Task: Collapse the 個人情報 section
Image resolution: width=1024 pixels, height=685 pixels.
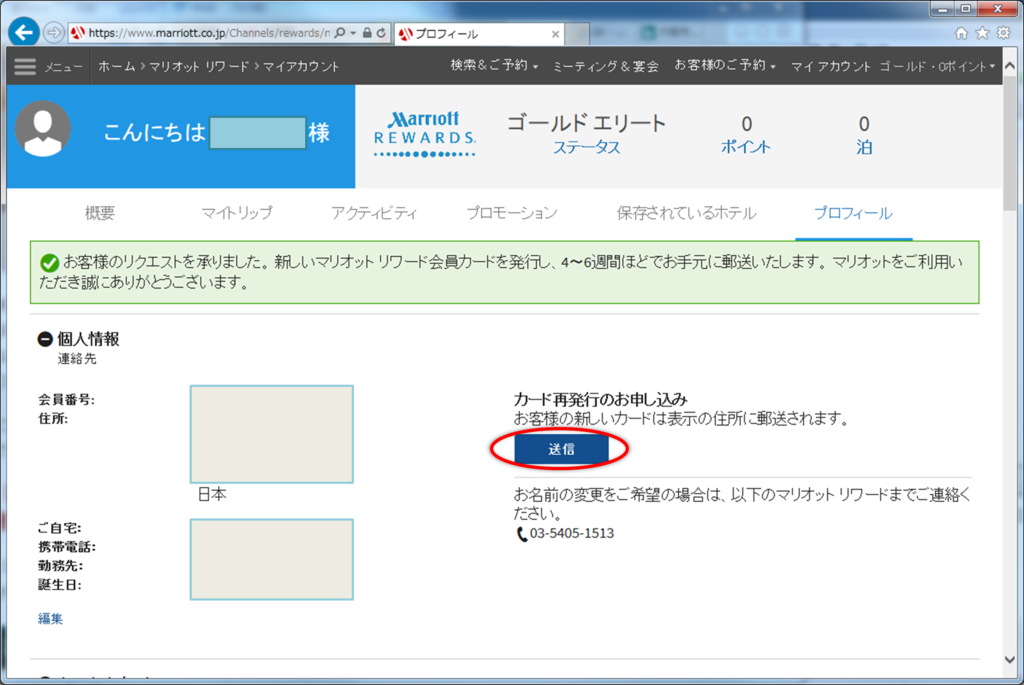Action: pos(45,339)
